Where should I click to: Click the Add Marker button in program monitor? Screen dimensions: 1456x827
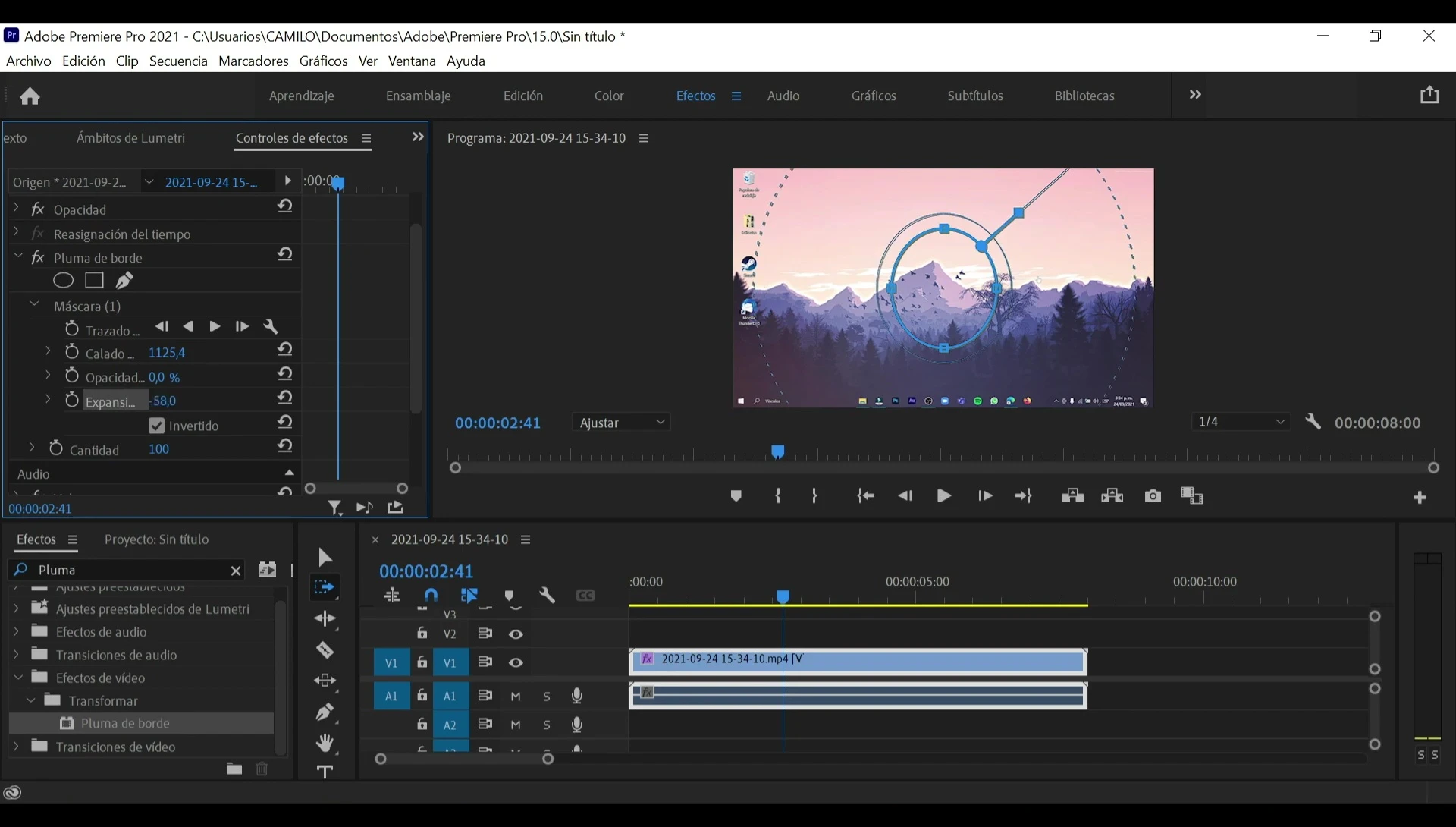click(x=736, y=496)
